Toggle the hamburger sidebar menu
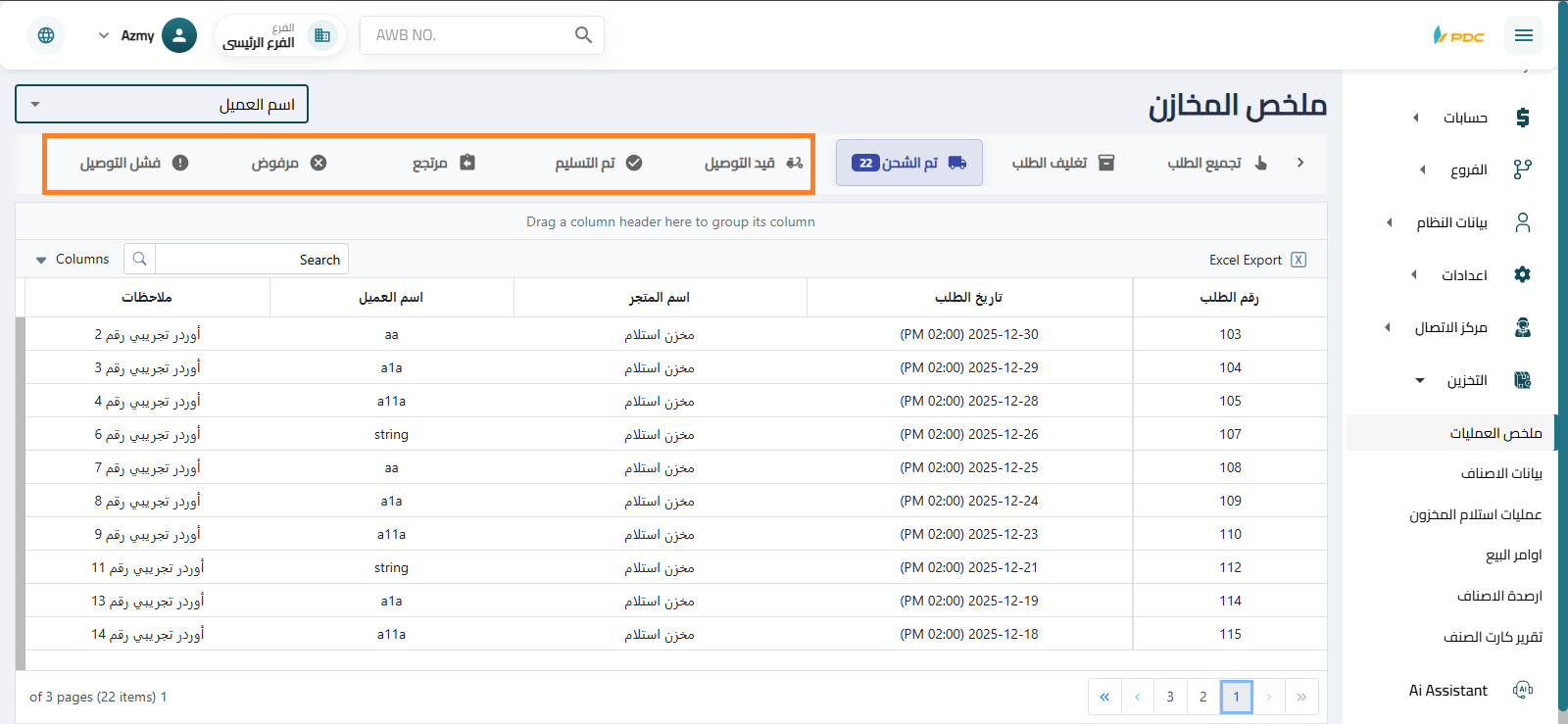Viewport: 1568px width, 724px height. coord(1523,35)
